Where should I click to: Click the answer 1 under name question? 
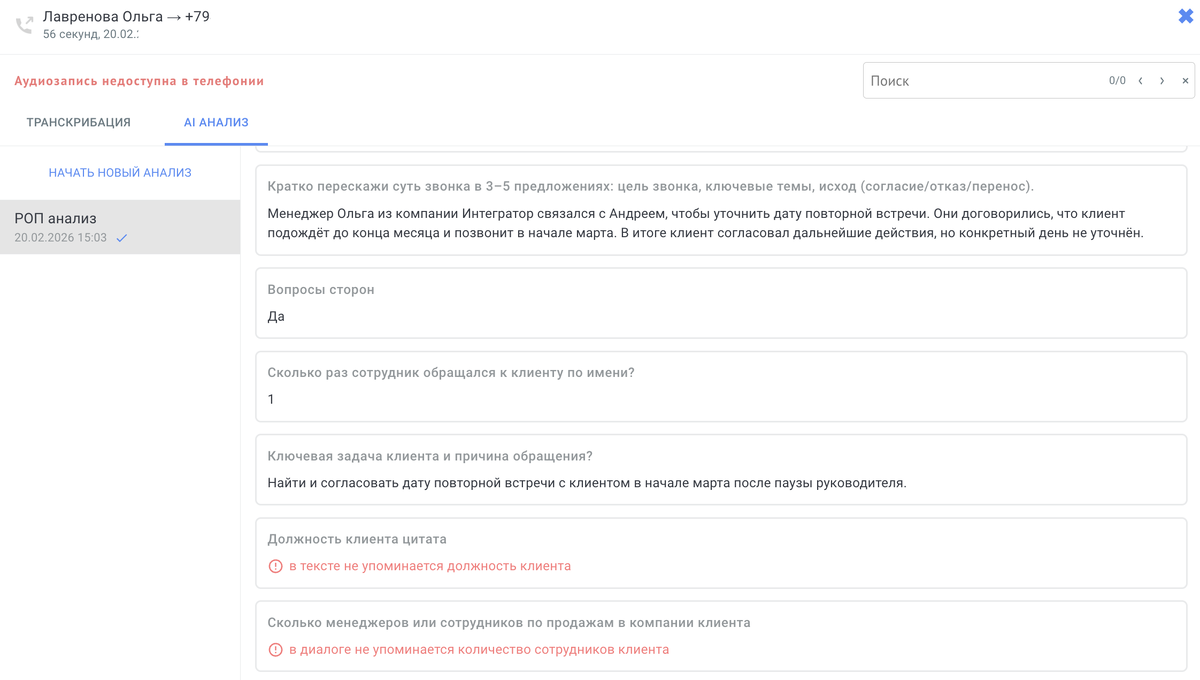pyautogui.click(x=271, y=399)
